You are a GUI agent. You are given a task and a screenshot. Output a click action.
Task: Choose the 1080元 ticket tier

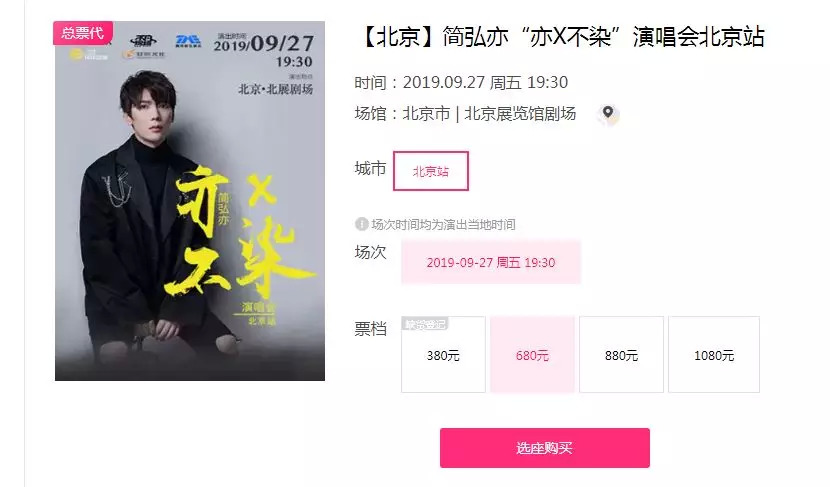click(714, 355)
